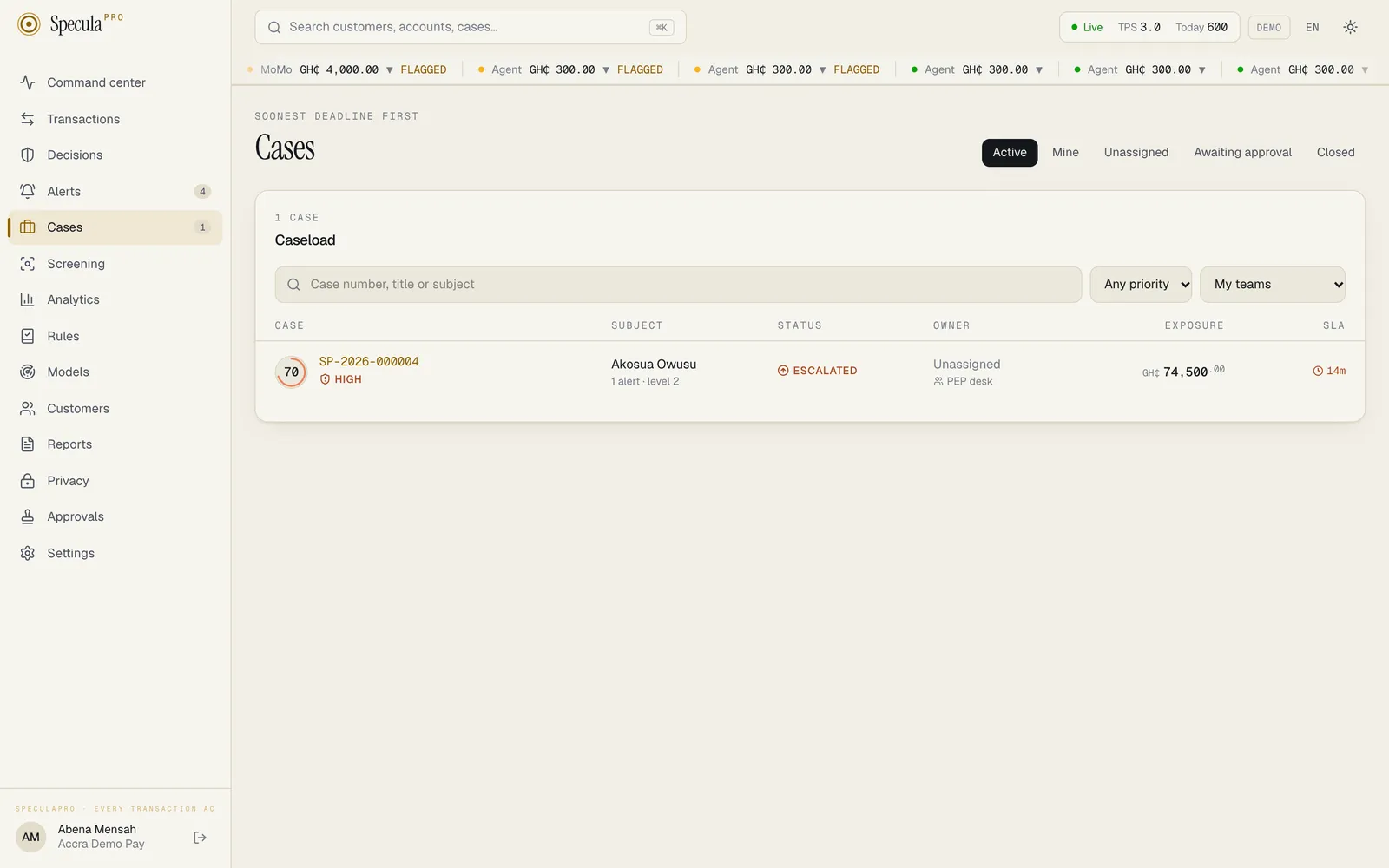Screen dimensions: 1389x868
Task: Click the risk score 70 ring
Action: pos(291,372)
